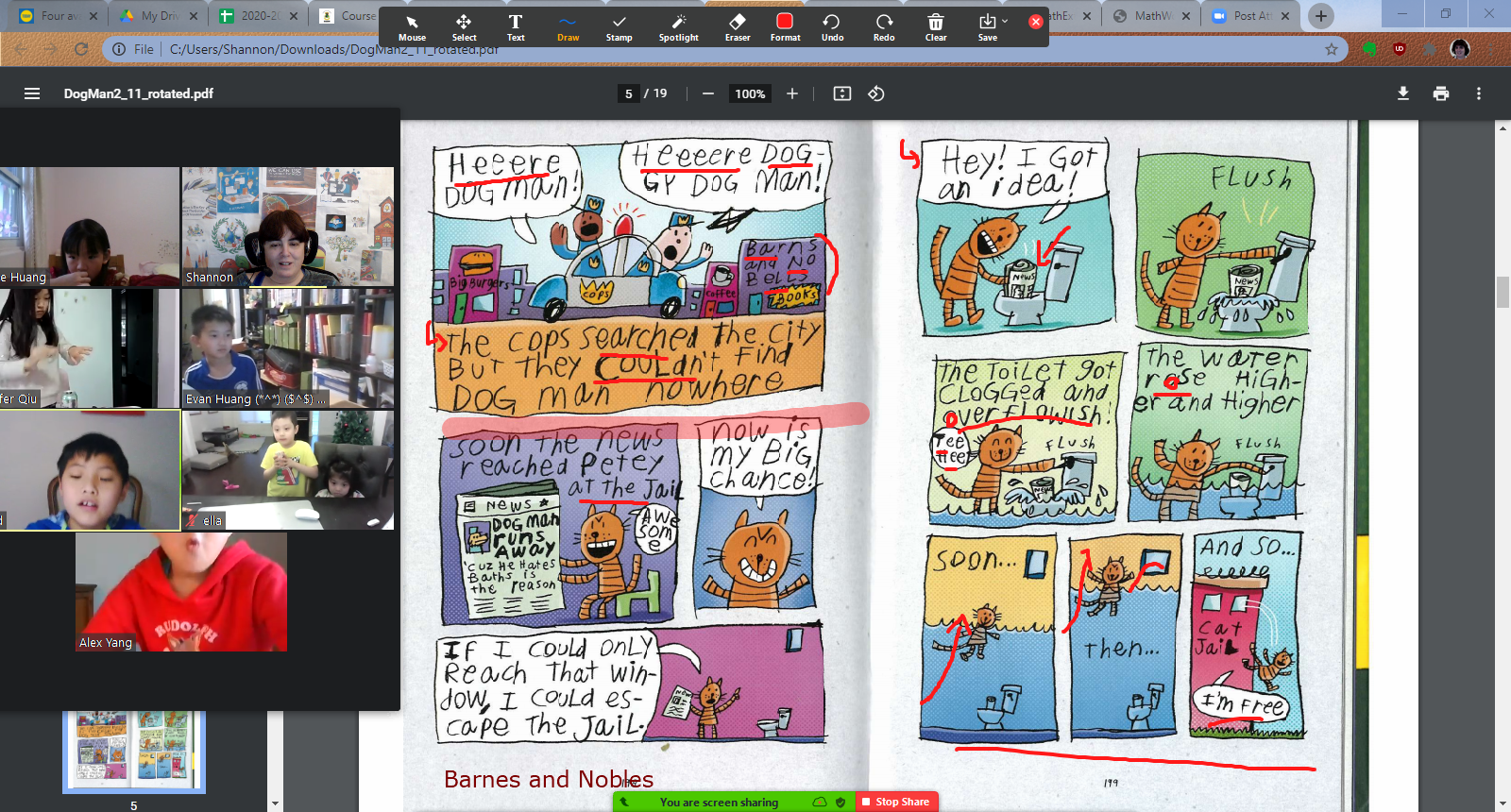The image size is (1511, 812).
Task: Open the page 5 thumbnail in sidebar
Action: 133,751
